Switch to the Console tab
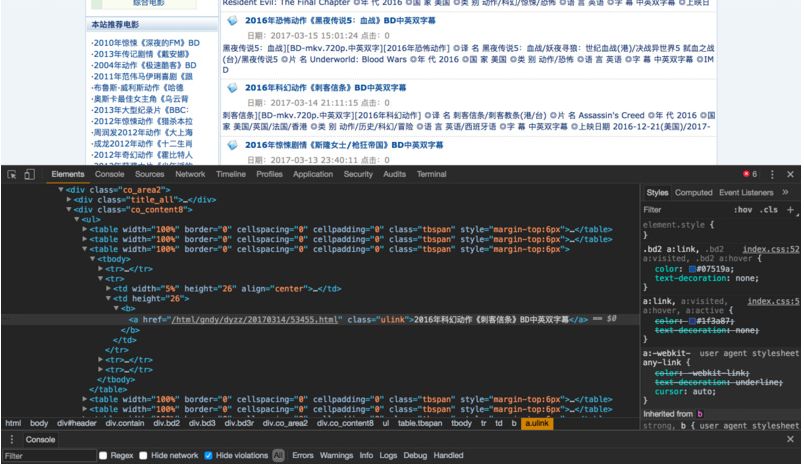804x464 pixels. [x=110, y=174]
